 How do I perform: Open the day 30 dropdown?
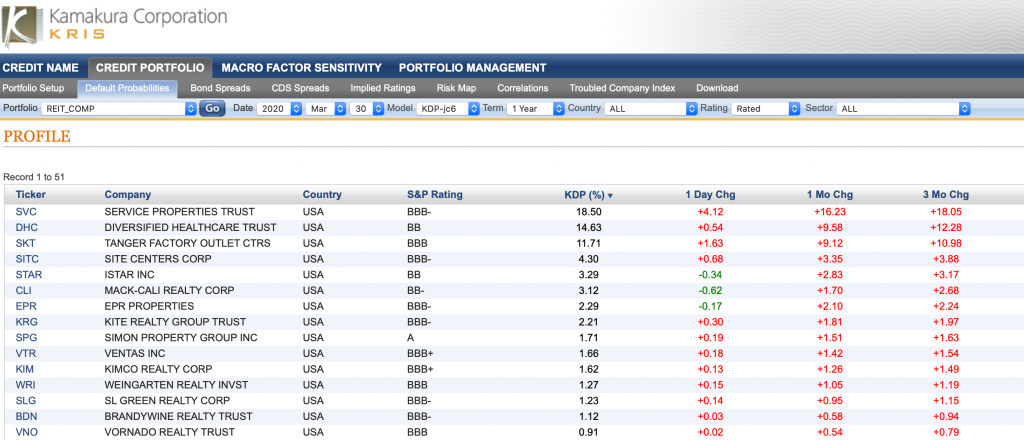pos(366,109)
